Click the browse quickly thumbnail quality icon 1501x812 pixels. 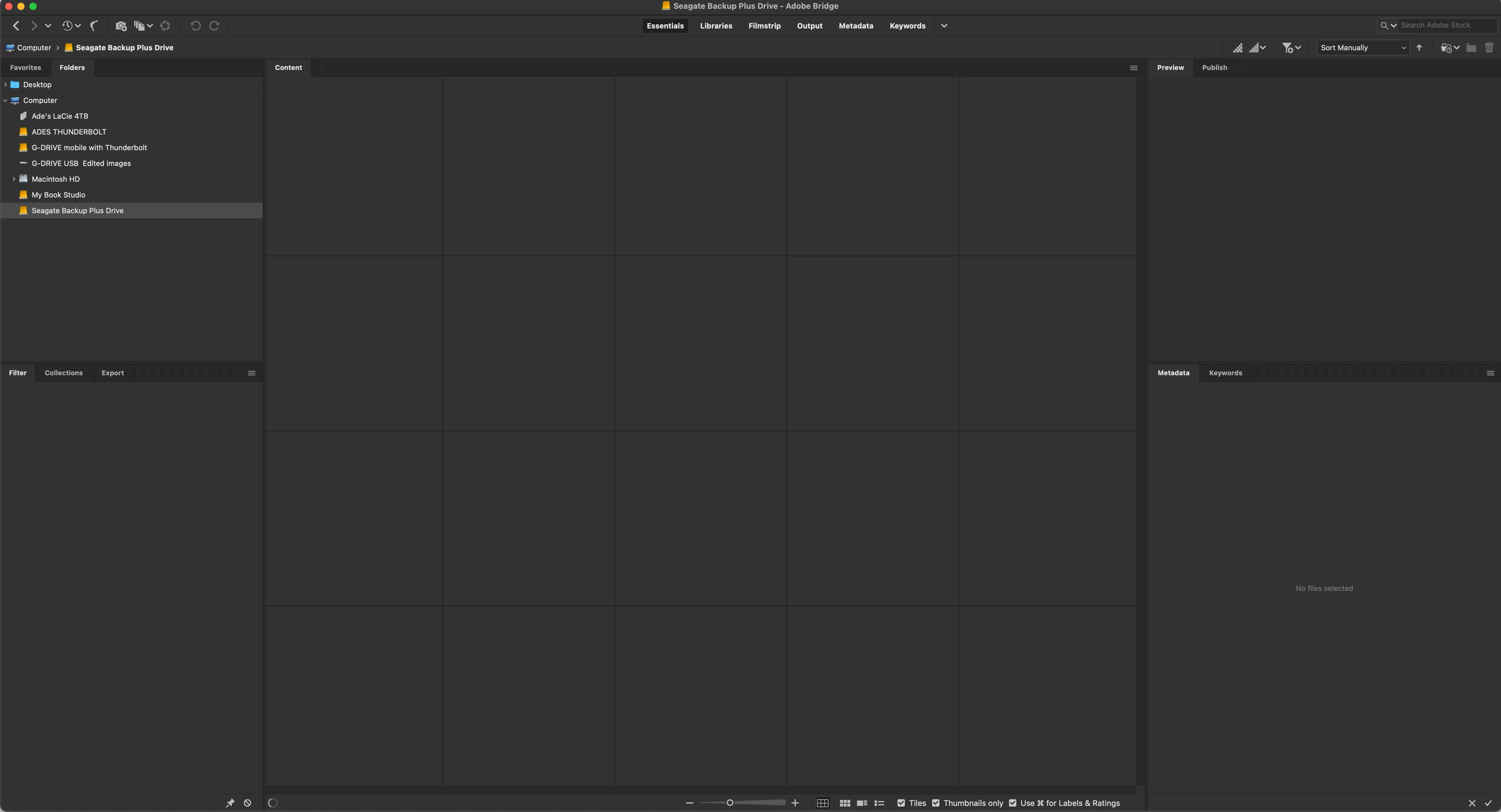1237,48
